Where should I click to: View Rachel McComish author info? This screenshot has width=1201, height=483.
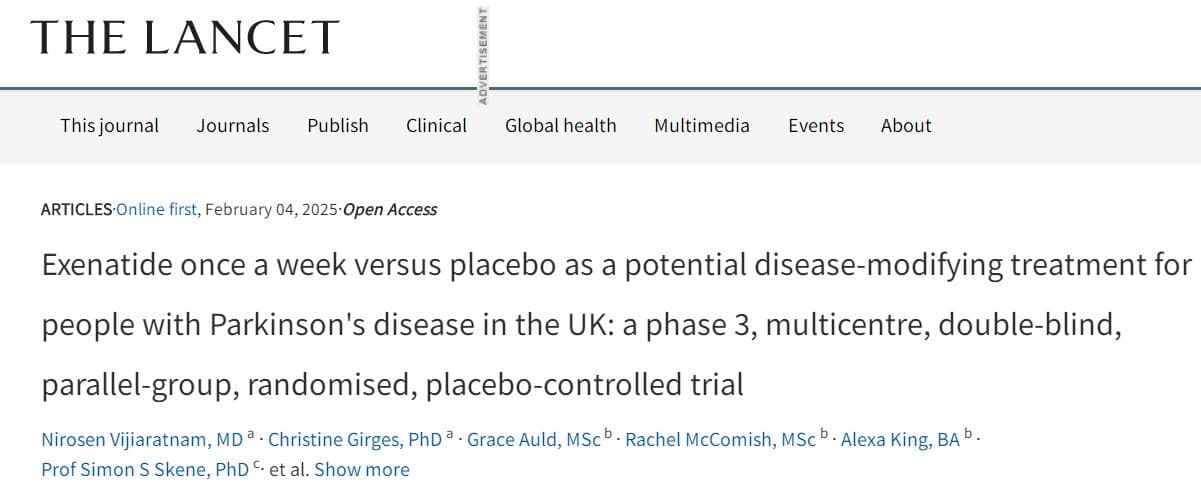pos(720,439)
